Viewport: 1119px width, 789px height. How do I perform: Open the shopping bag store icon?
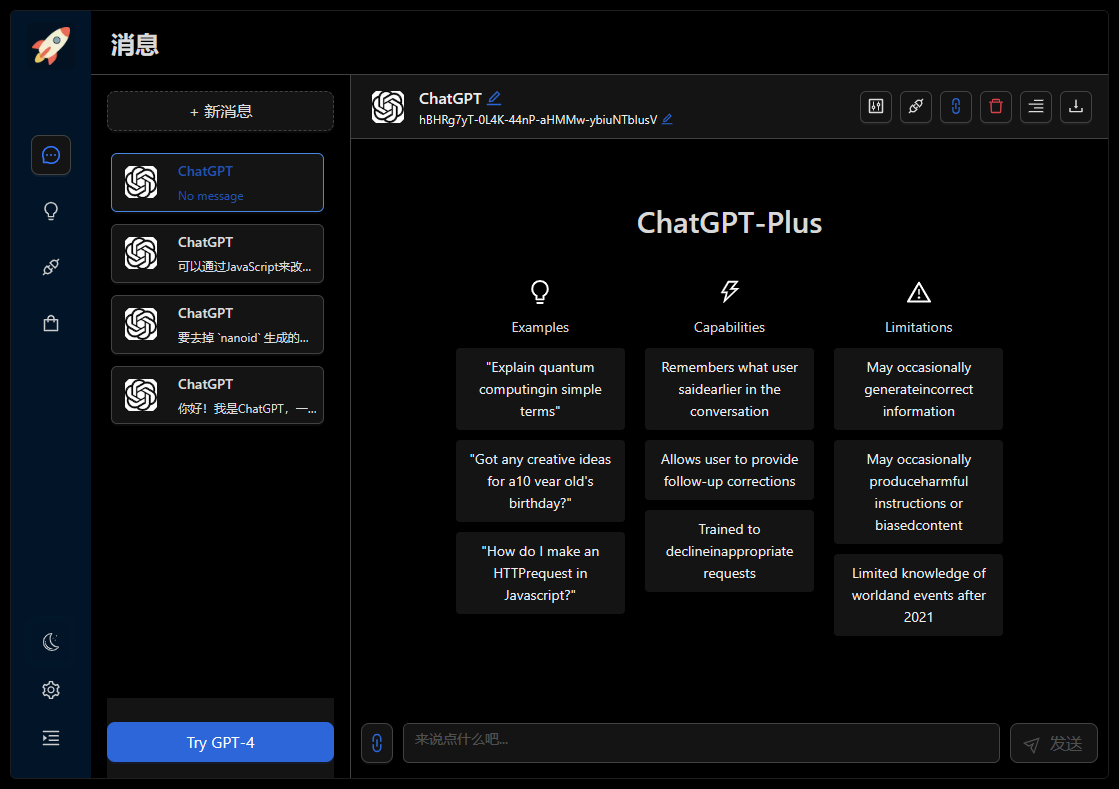click(50, 323)
